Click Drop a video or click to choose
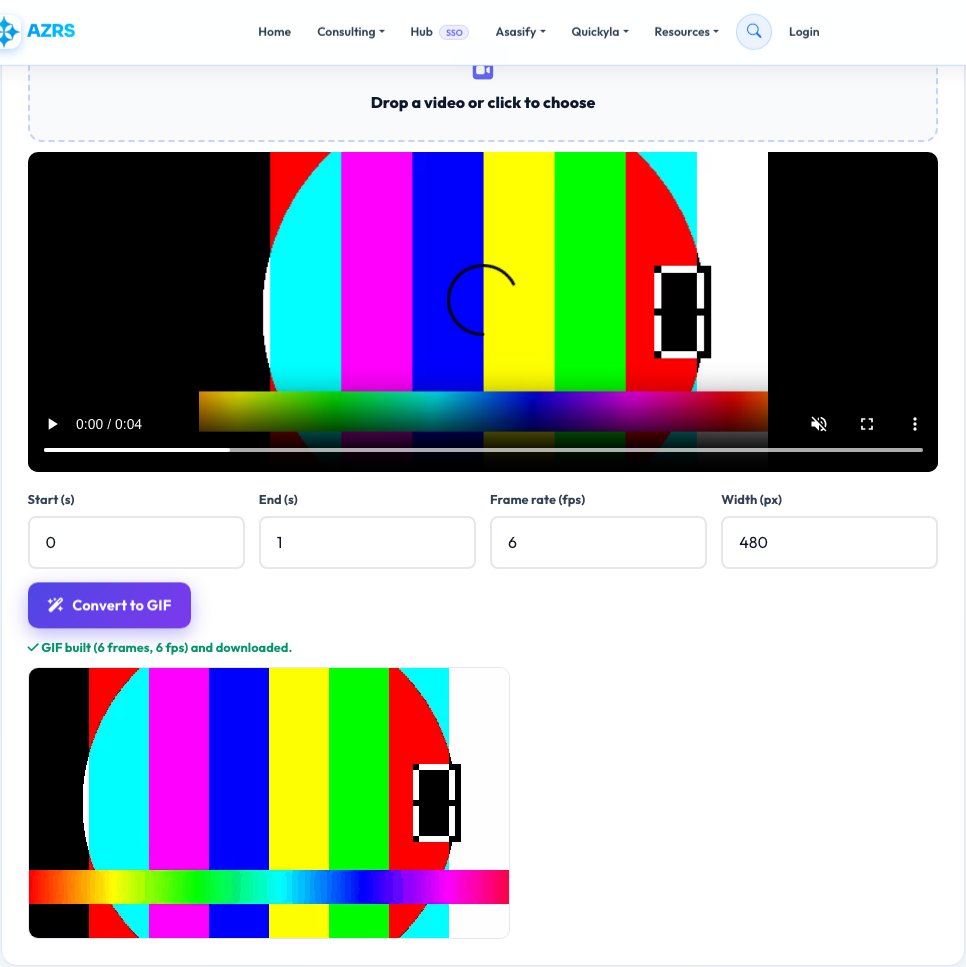The height and width of the screenshot is (967, 966). coord(483,102)
